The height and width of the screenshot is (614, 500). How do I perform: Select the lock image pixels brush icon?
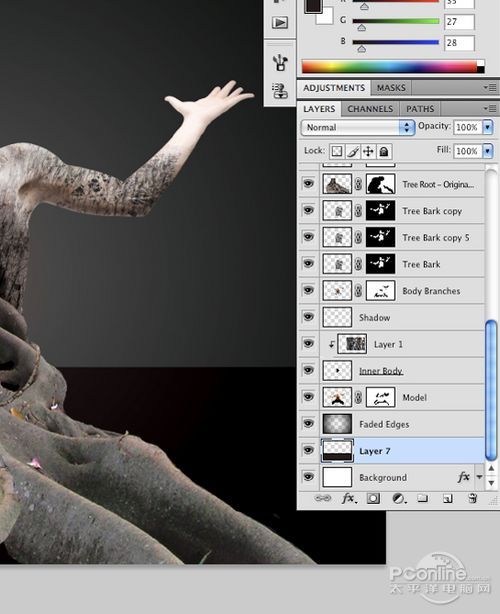[353, 151]
